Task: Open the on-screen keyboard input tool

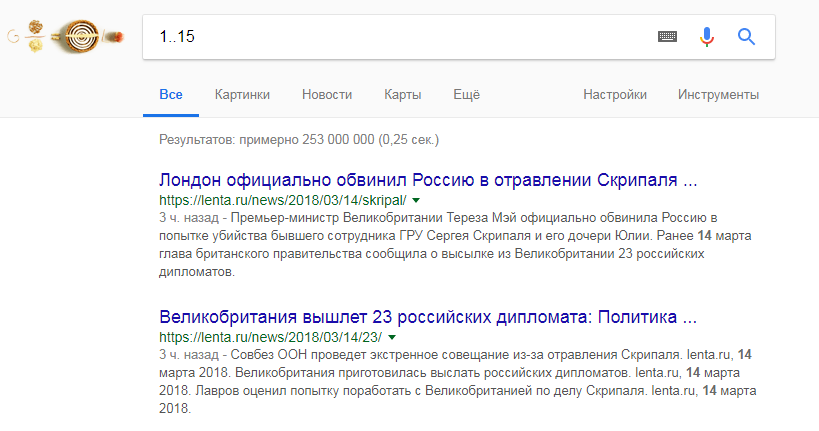Action: pos(667,37)
